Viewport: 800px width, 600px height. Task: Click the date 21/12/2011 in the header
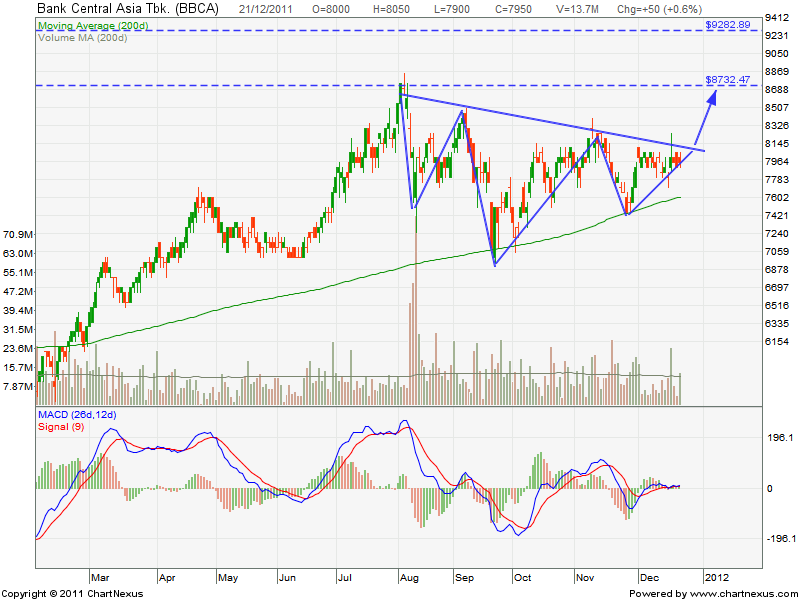tap(268, 8)
